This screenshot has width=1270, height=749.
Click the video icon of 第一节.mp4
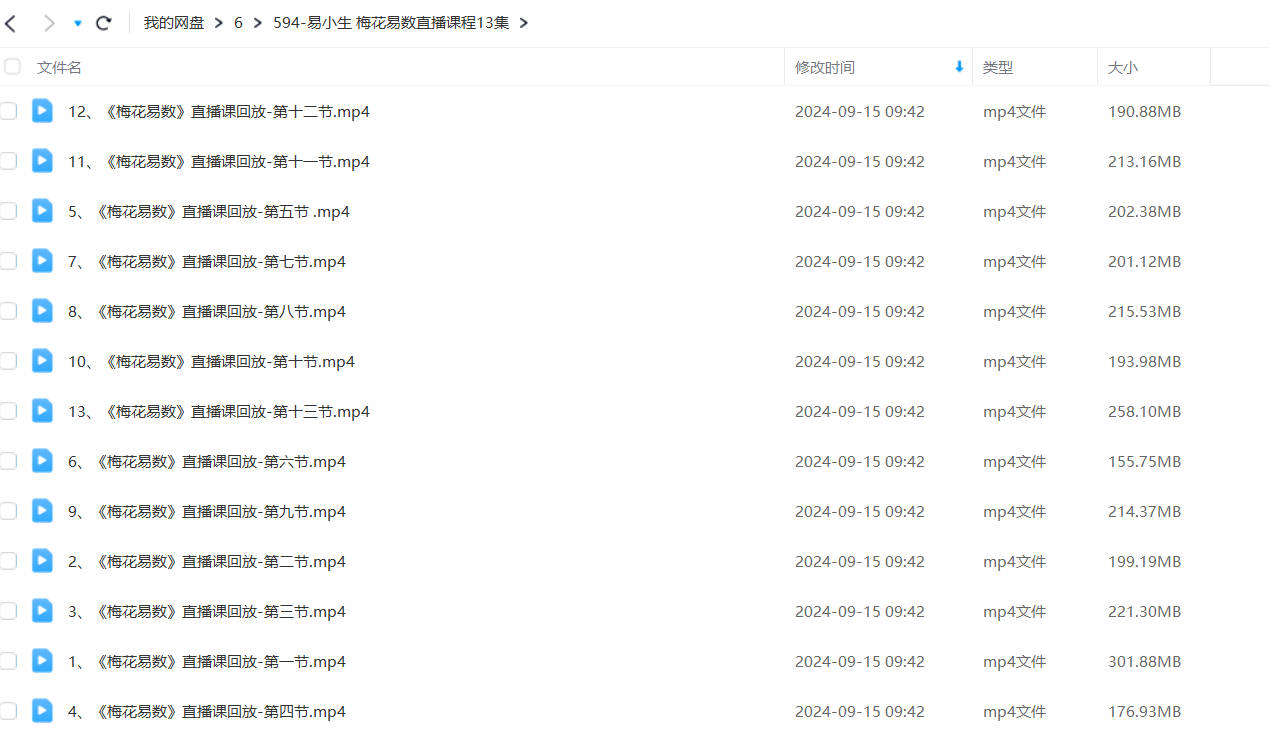(x=42, y=660)
